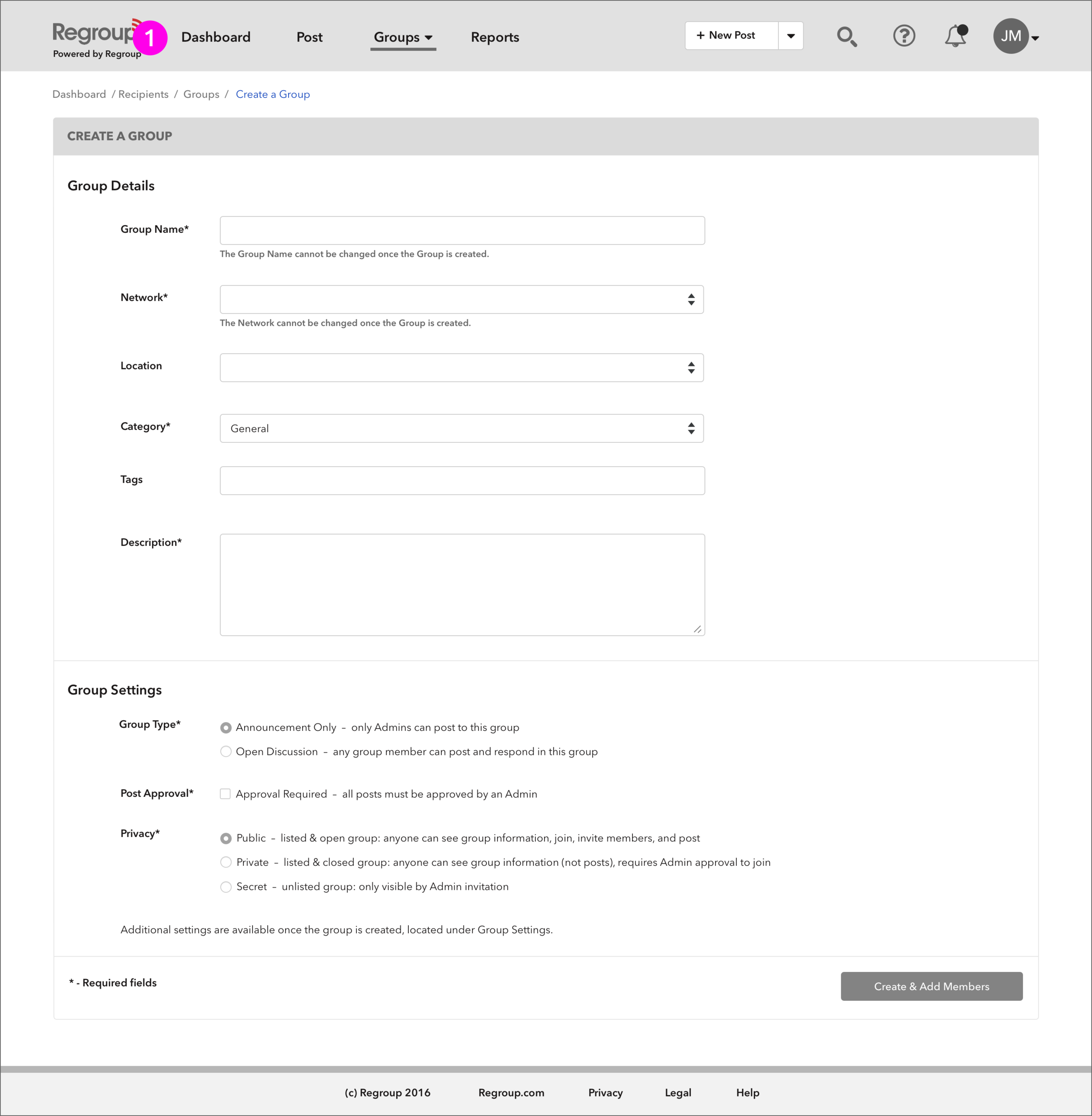Click in the Group Name field
1092x1116 pixels.
click(462, 231)
